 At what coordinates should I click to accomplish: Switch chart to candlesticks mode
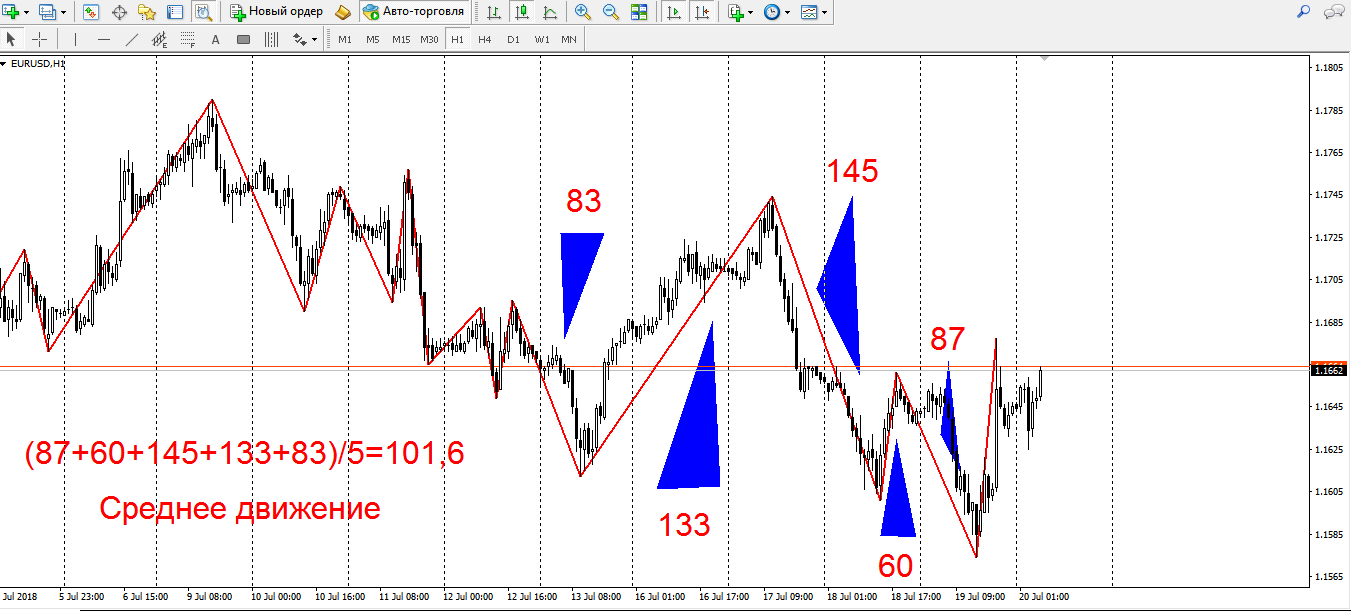[522, 12]
